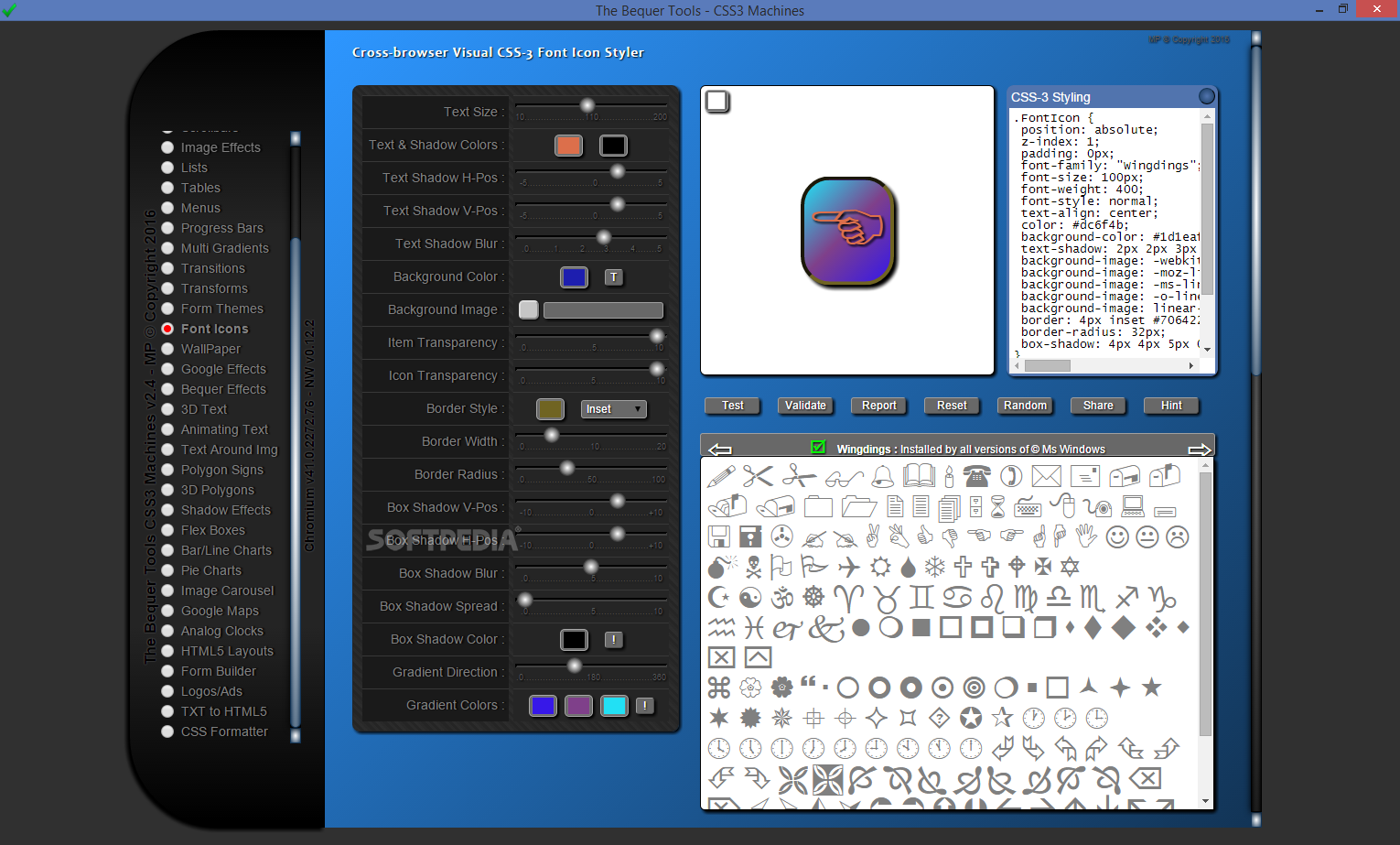Select the ampersand glyph

coord(826,628)
